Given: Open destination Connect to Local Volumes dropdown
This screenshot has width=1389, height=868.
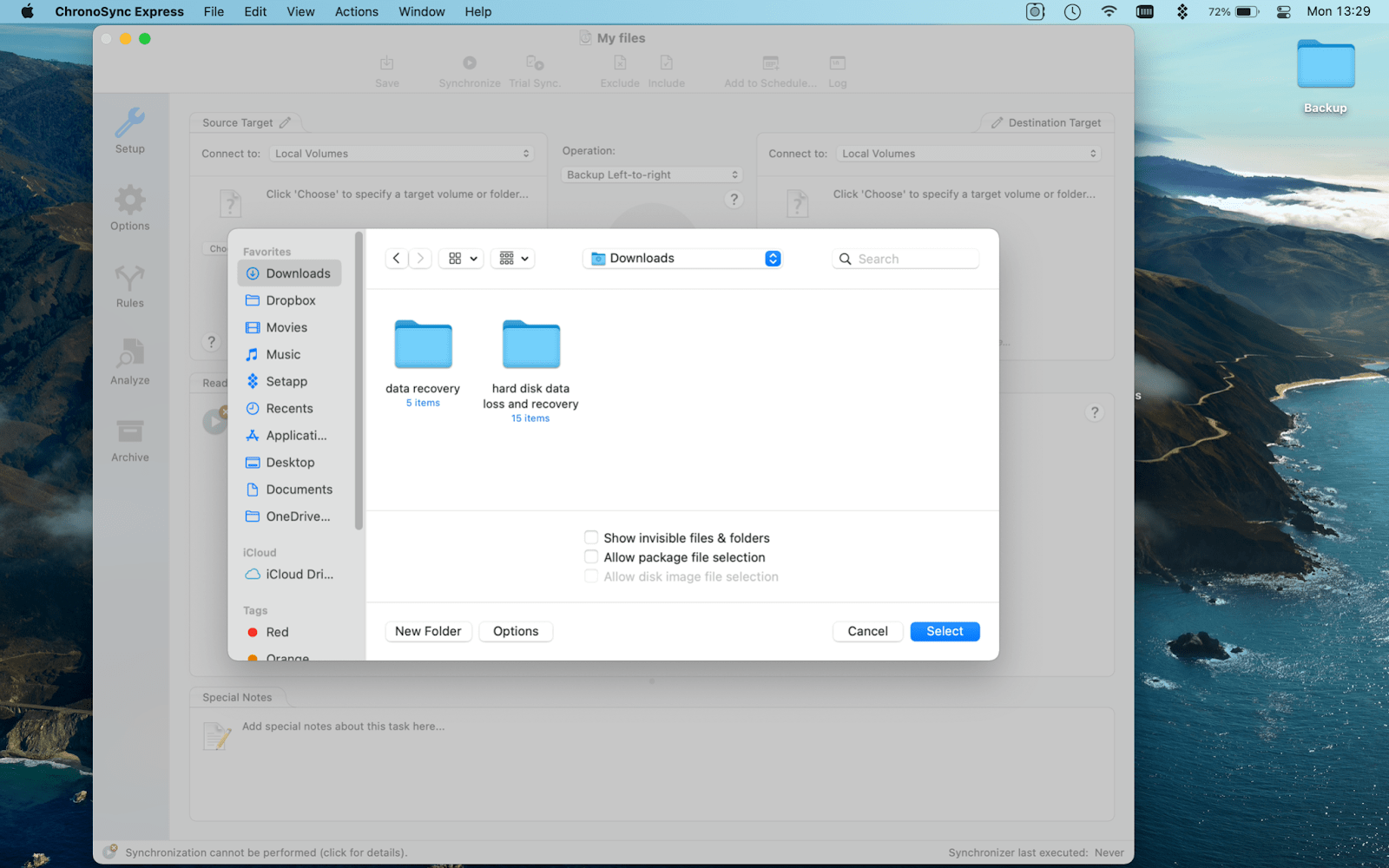Looking at the screenshot, I should 969,154.
